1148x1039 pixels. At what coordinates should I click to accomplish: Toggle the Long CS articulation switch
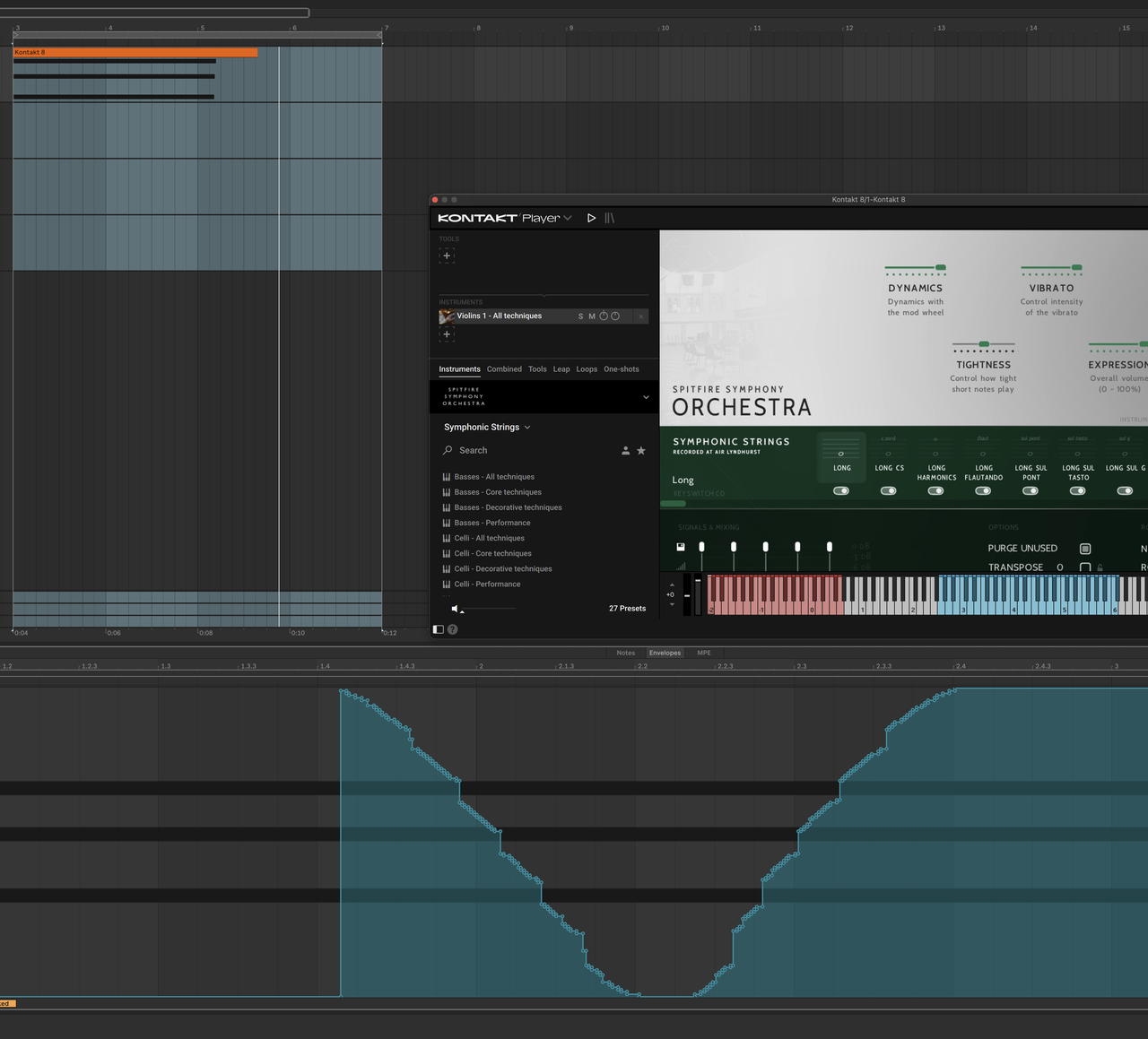click(889, 491)
